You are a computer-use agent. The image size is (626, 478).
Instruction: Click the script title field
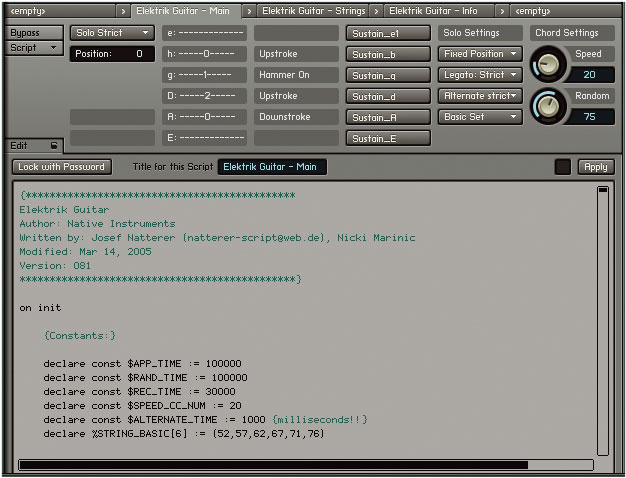(x=272, y=167)
